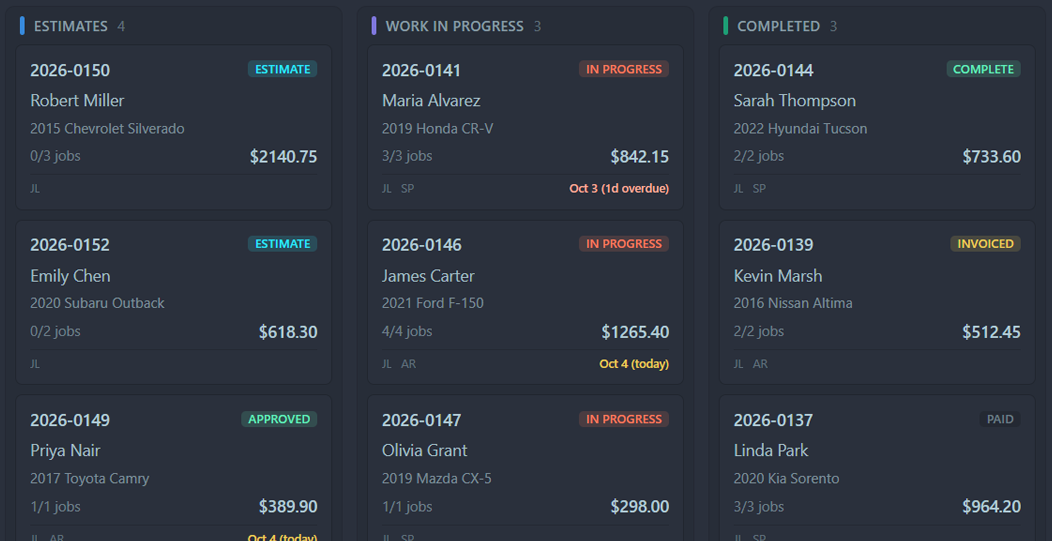
Task: Click AR technician initials on James Carter card
Action: tap(409, 364)
